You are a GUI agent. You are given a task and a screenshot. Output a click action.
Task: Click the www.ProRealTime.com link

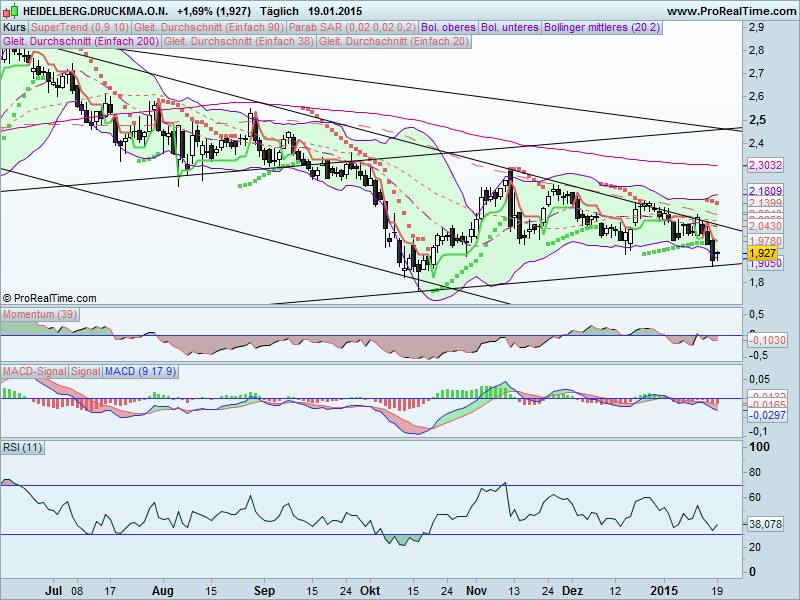point(731,11)
